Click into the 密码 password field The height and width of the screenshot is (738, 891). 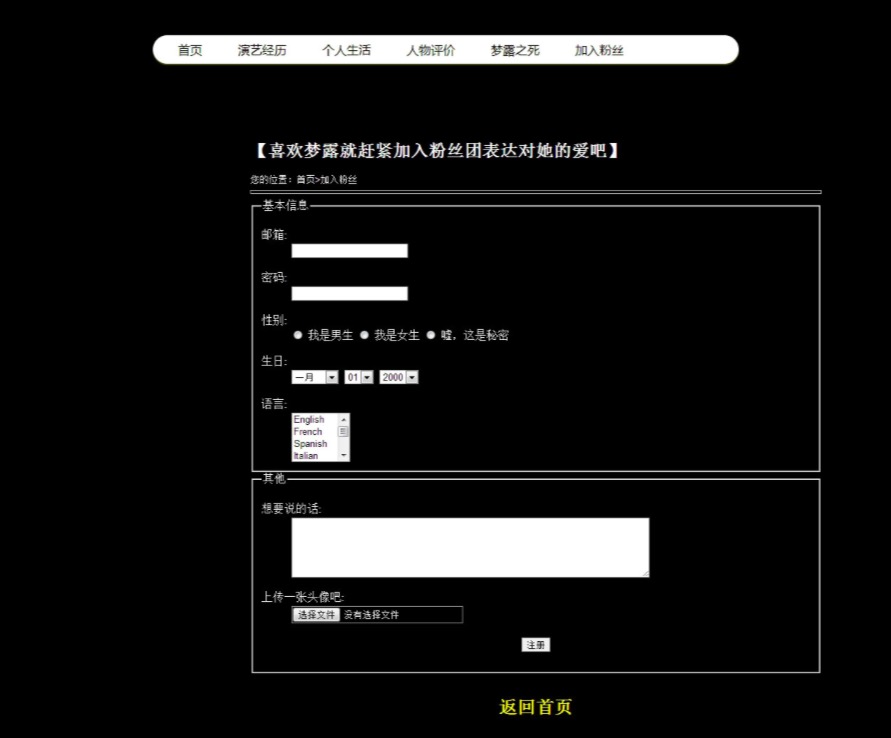(349, 293)
